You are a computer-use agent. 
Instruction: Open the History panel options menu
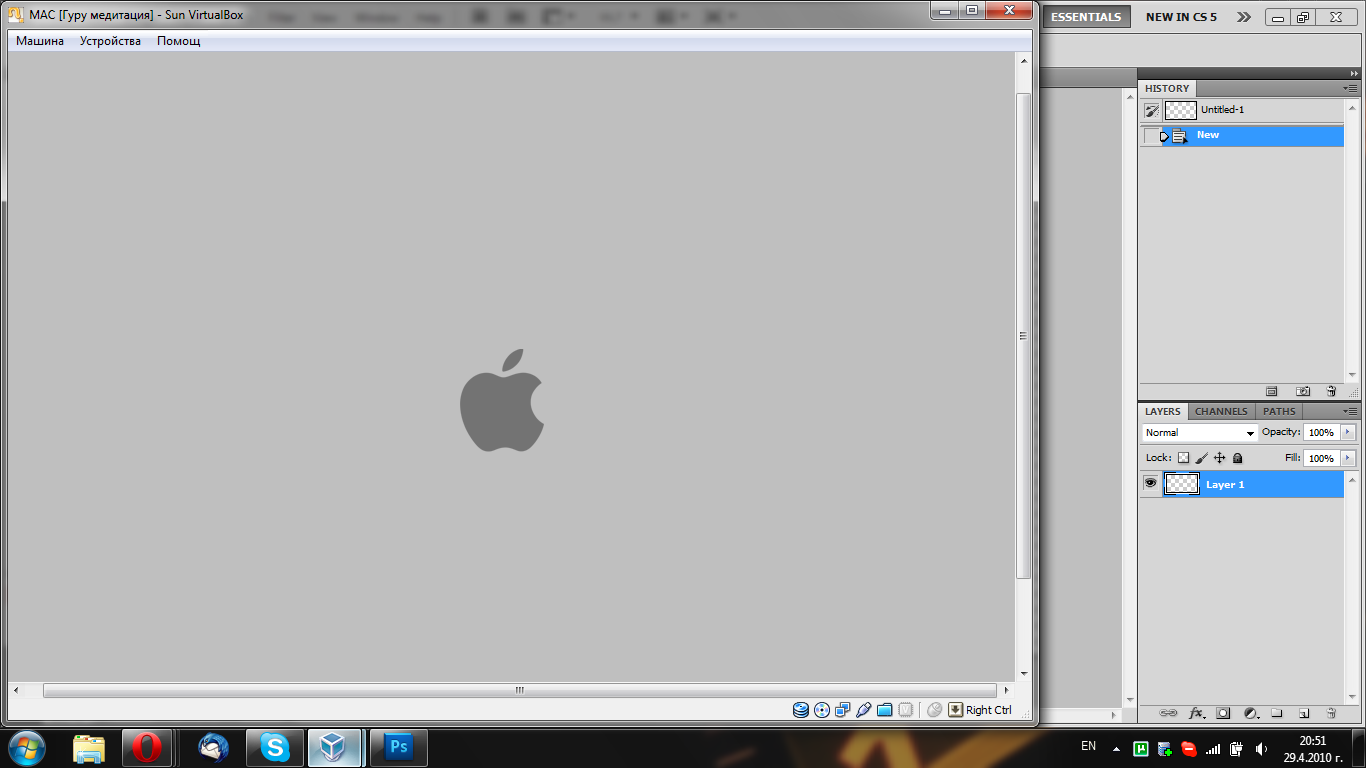[x=1351, y=88]
